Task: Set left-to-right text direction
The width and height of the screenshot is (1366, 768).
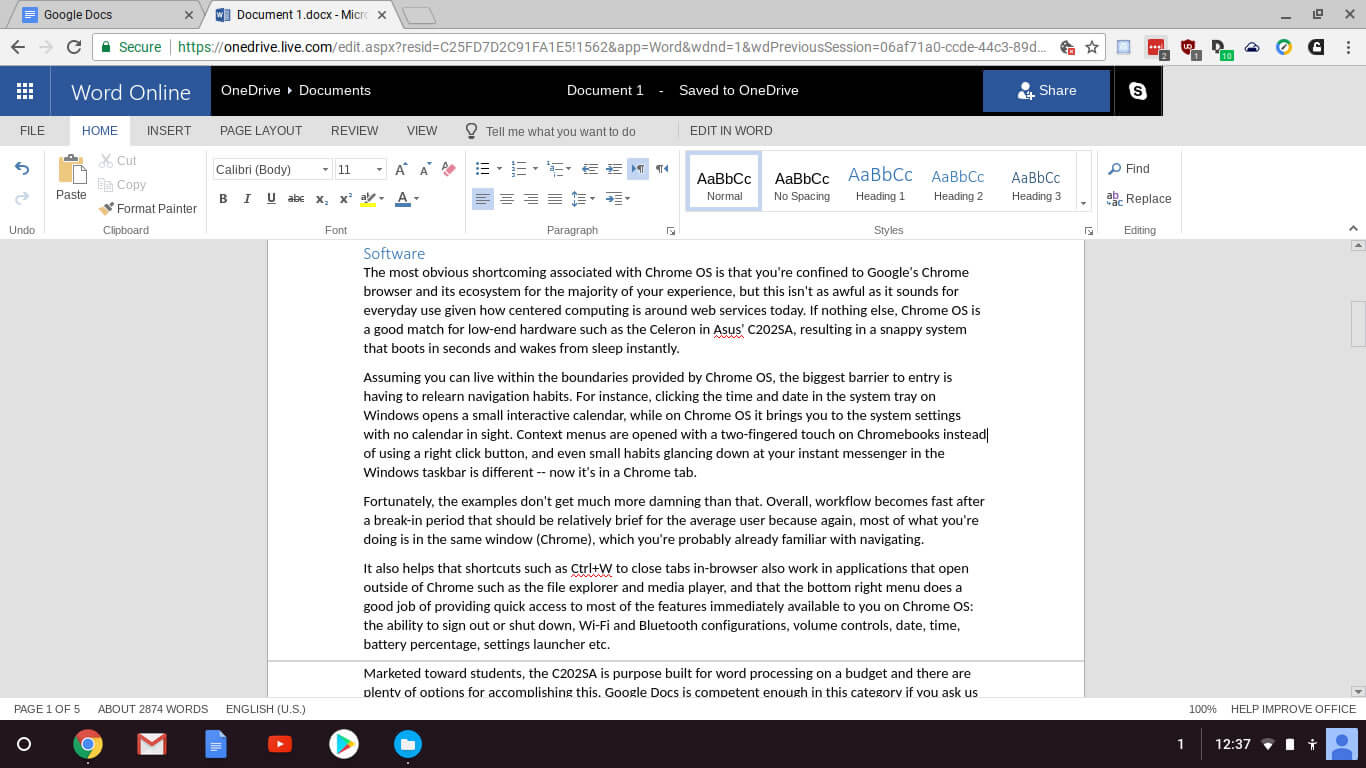Action: (x=638, y=169)
